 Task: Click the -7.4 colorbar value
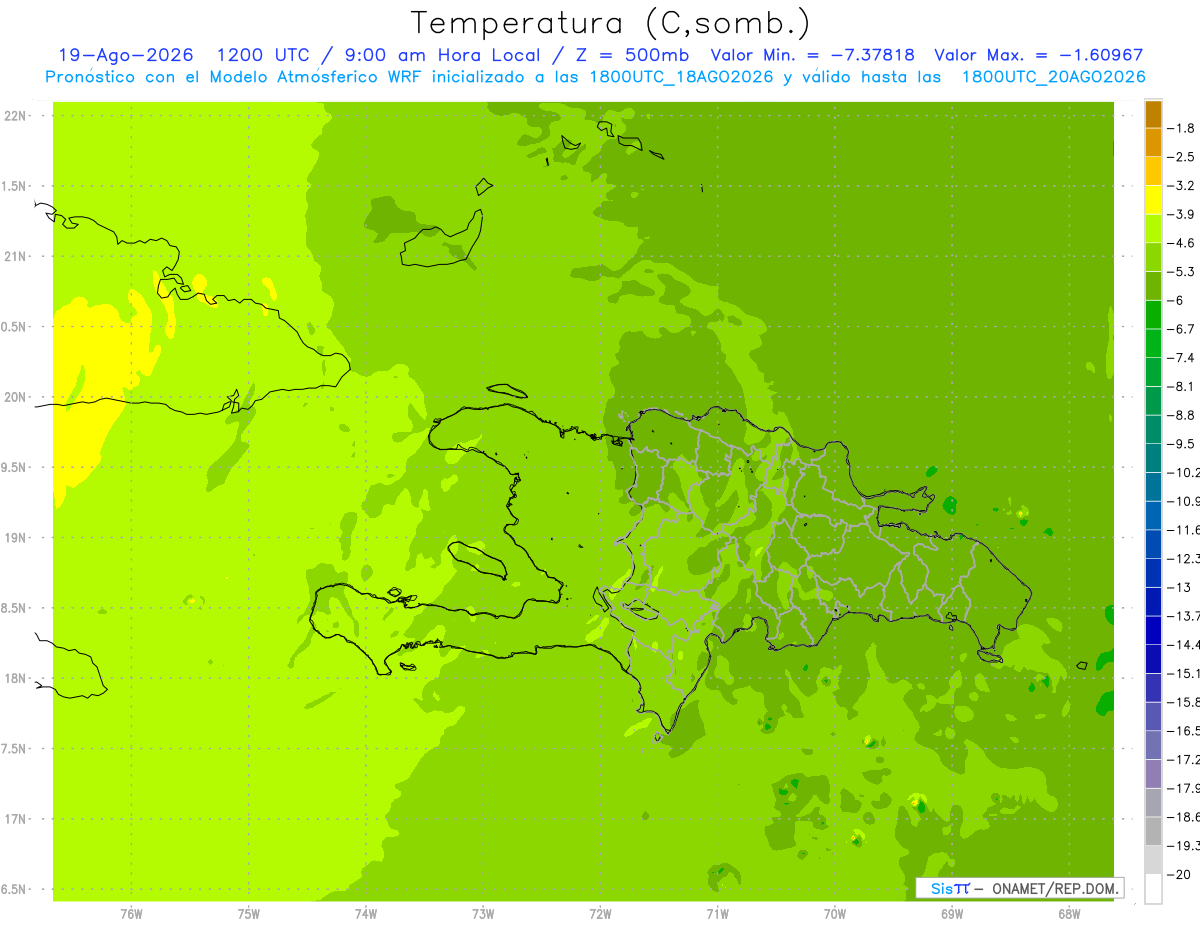pos(1183,357)
